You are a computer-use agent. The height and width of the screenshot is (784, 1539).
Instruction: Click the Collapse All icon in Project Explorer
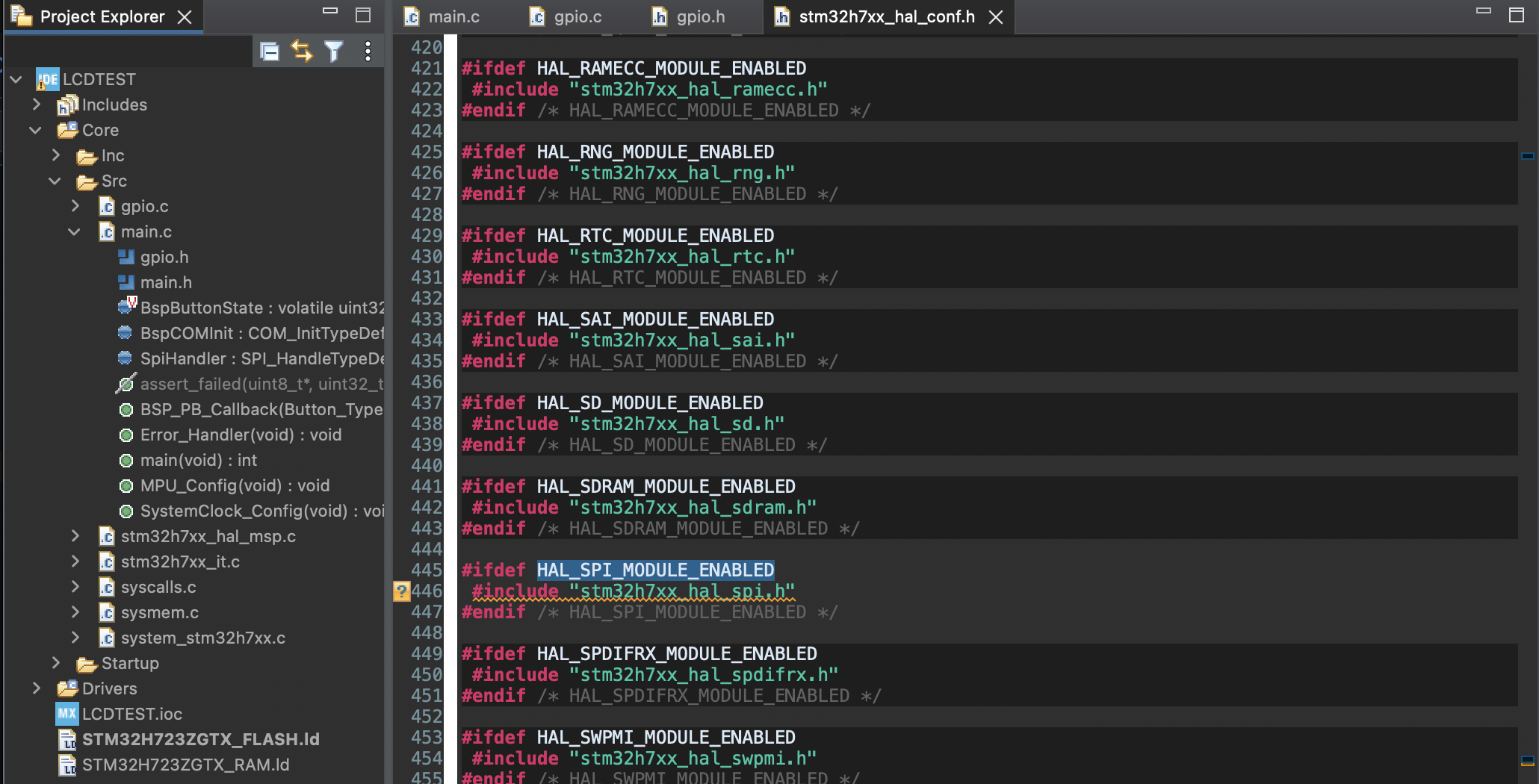270,52
